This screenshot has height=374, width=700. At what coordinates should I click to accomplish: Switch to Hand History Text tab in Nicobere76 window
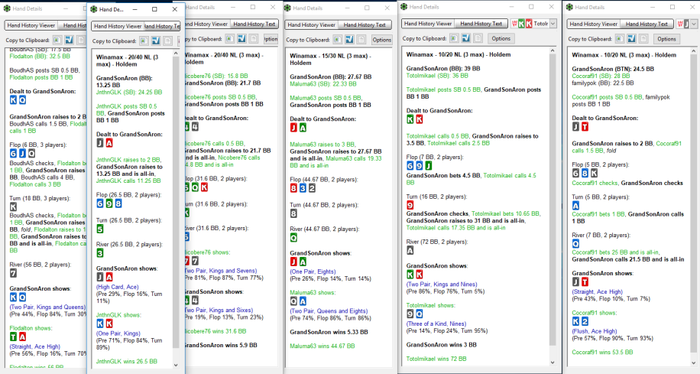[254, 24]
